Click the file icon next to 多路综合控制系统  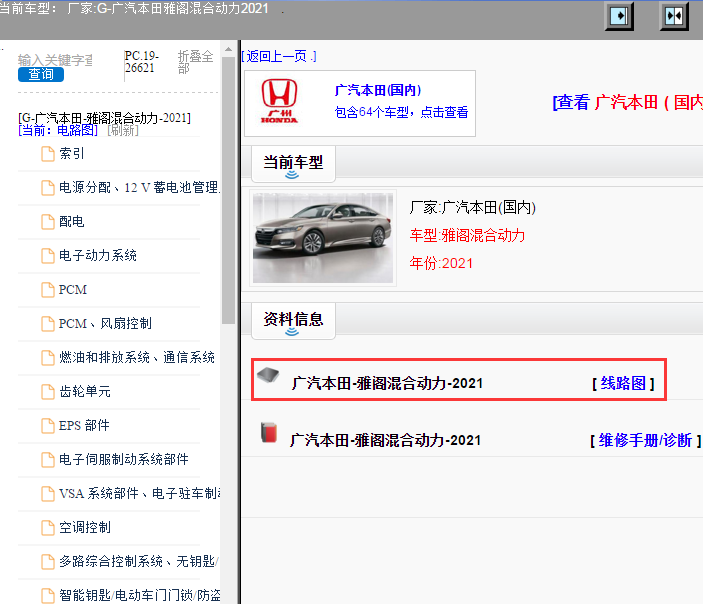point(48,562)
